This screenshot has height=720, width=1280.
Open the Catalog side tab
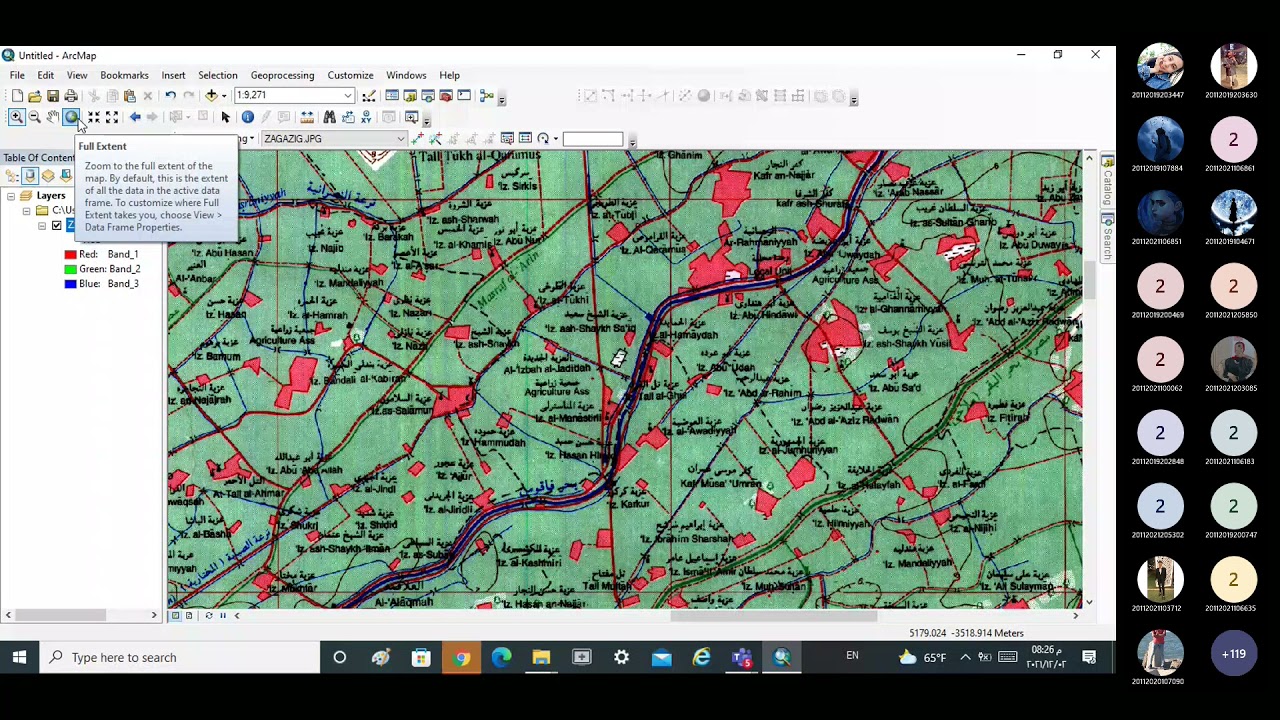pos(1108,181)
